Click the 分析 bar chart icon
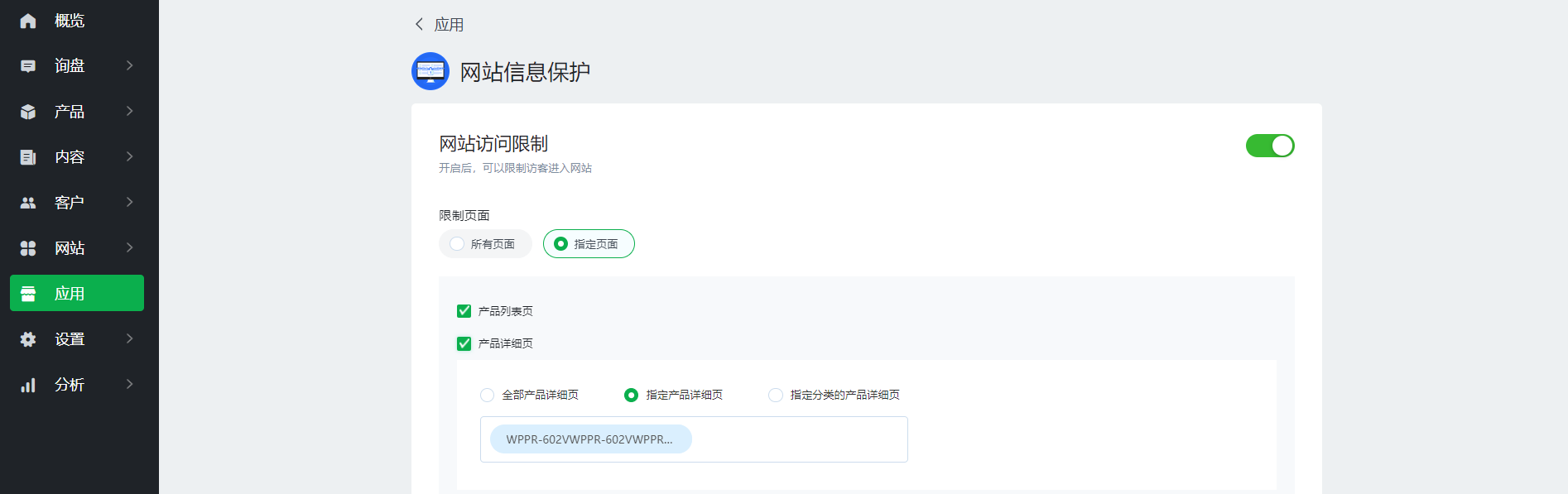 pos(28,385)
